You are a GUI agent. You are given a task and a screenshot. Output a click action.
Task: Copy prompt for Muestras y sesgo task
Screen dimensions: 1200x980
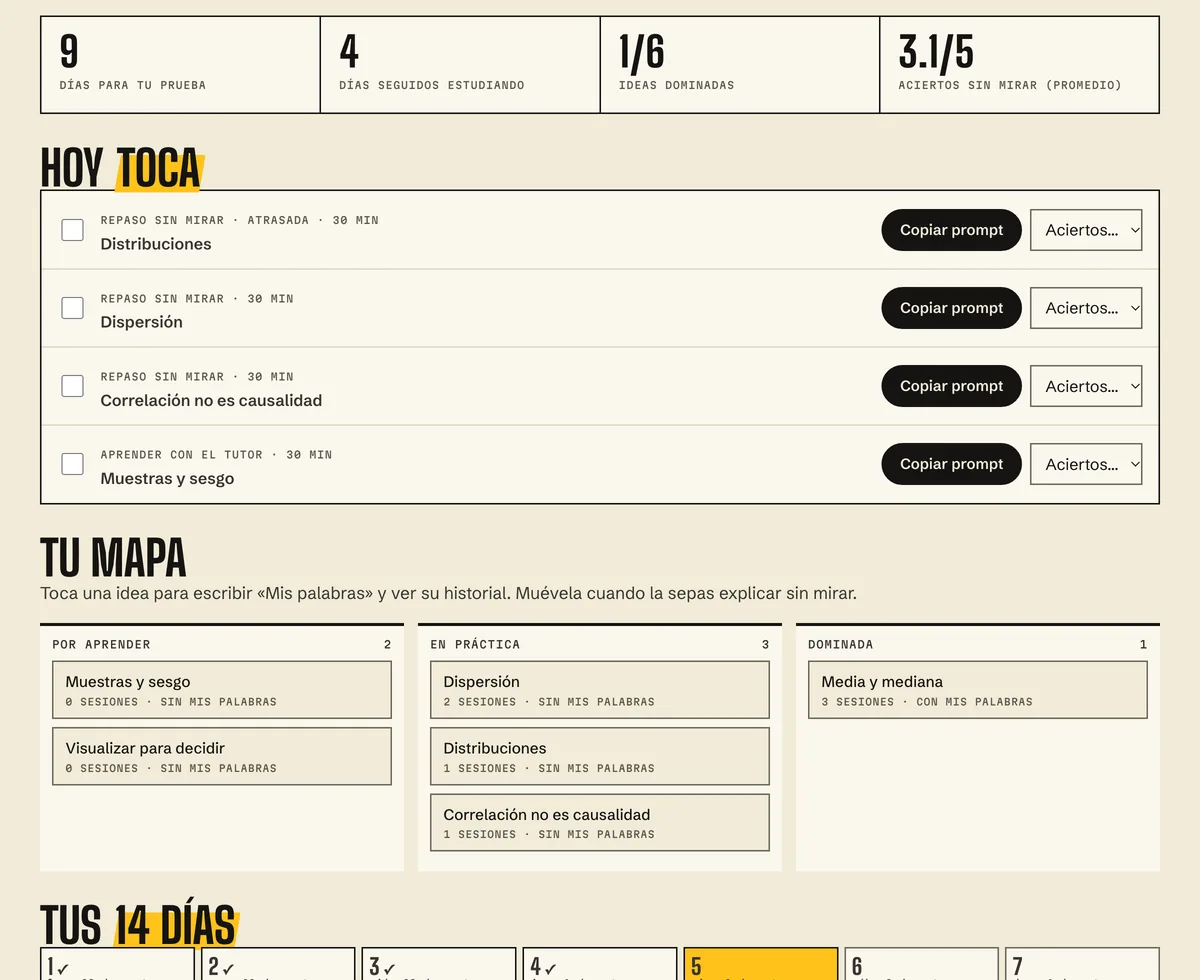pyautogui.click(x=951, y=464)
